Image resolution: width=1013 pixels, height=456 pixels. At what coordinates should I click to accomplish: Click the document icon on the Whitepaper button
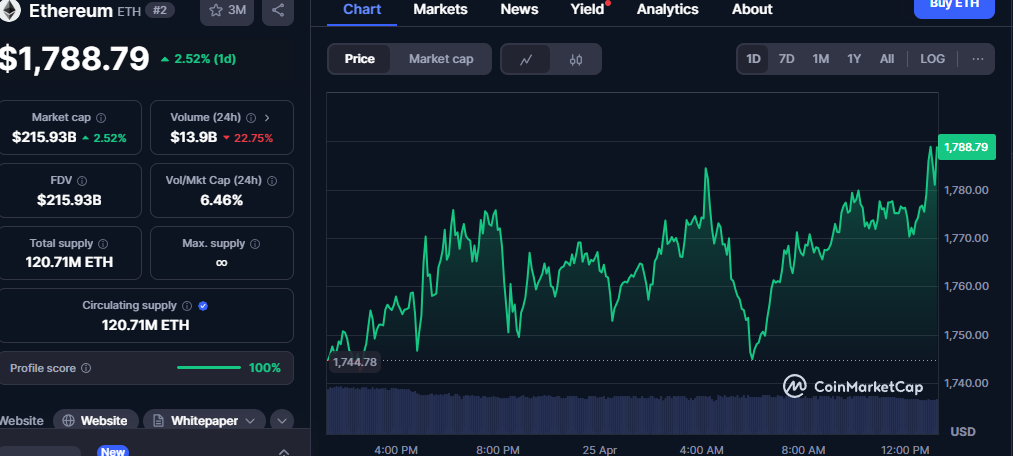click(158, 421)
